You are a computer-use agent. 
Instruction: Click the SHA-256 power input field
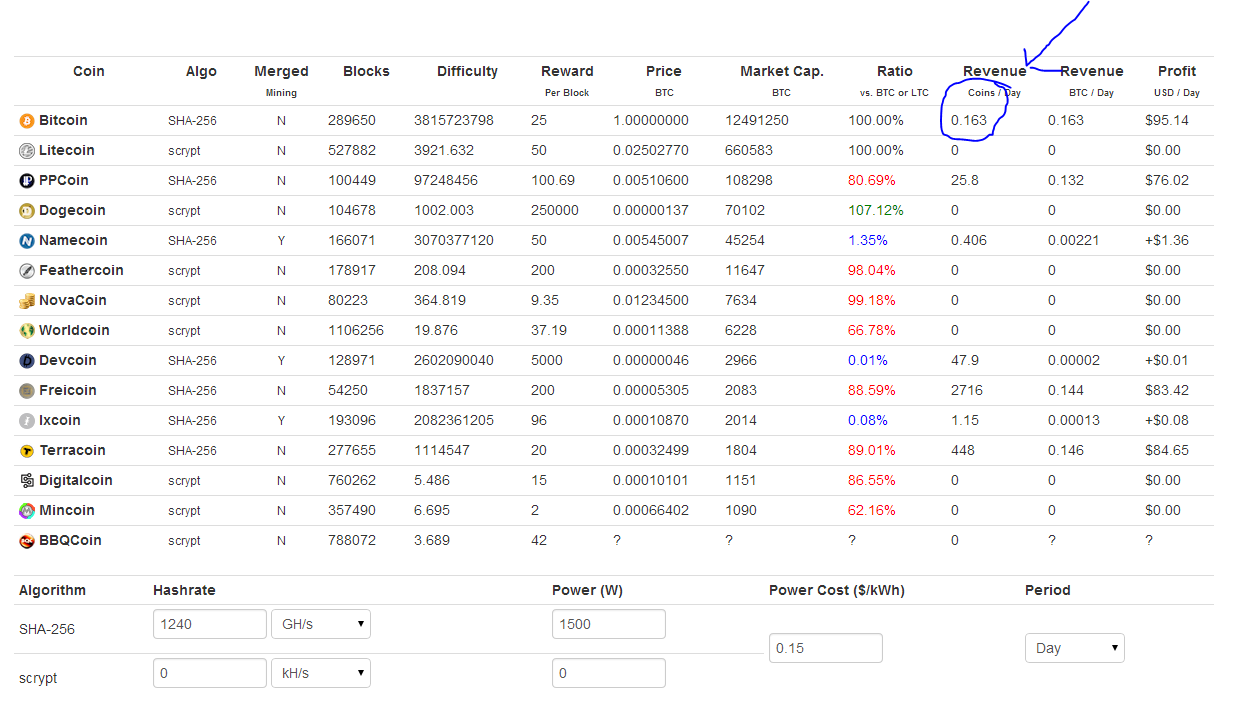point(609,624)
